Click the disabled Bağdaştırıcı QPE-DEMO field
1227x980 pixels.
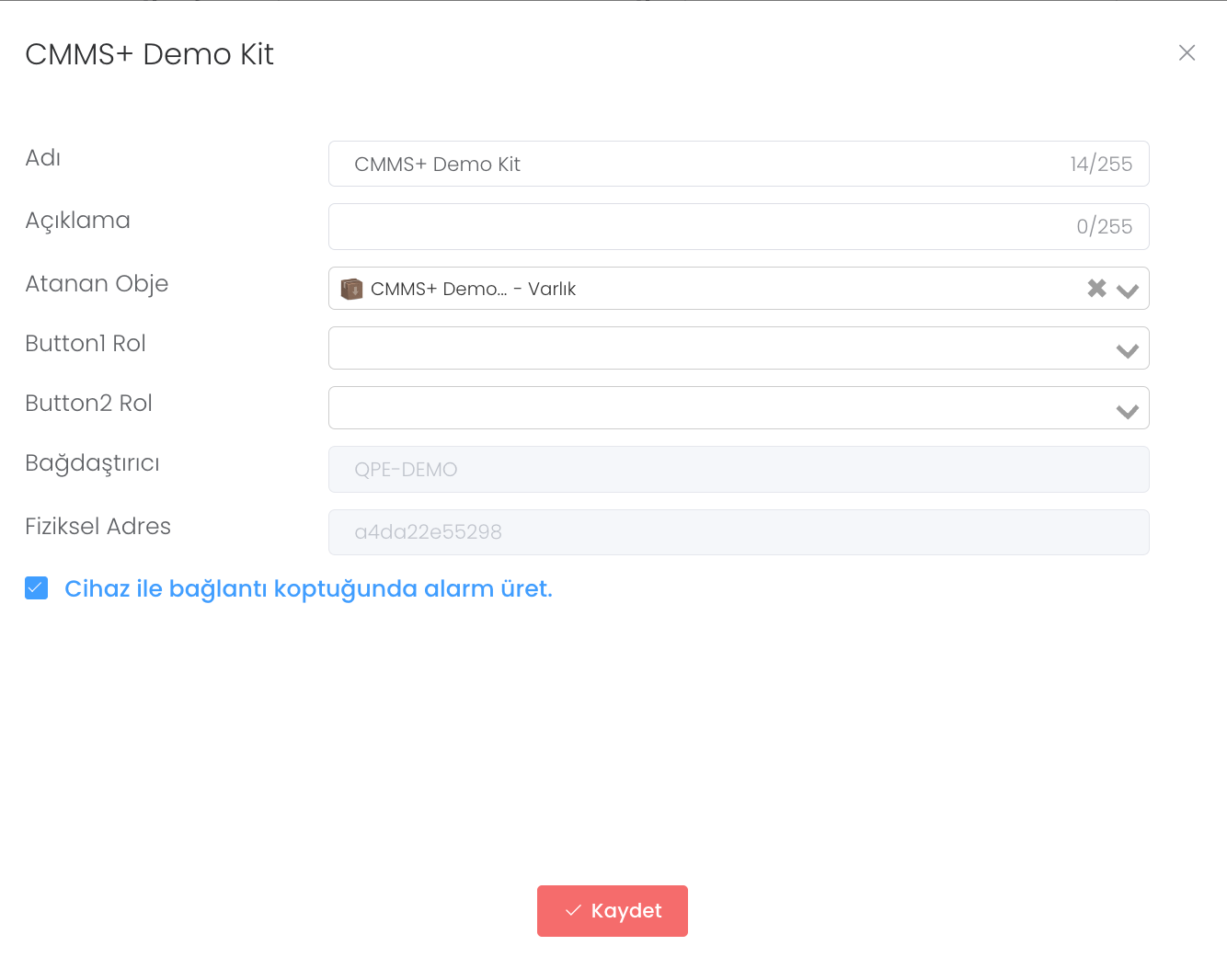(738, 470)
